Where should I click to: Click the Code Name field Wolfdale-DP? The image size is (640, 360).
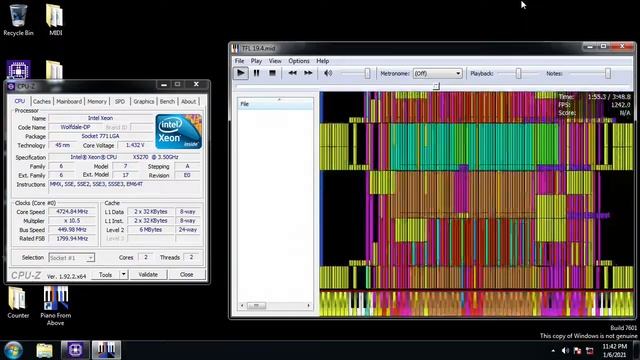76,127
